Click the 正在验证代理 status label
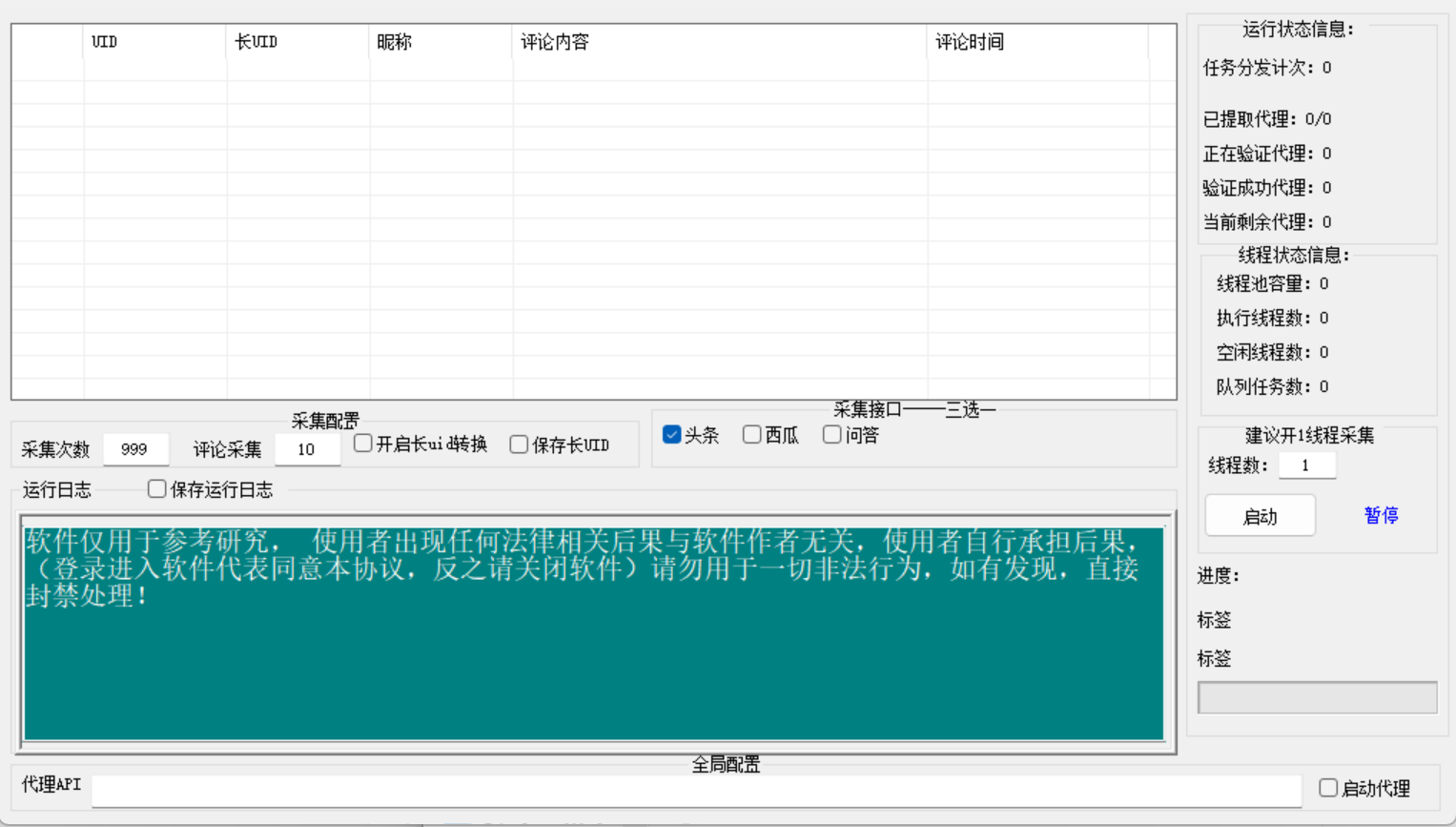1456x827 pixels. tap(1267, 154)
